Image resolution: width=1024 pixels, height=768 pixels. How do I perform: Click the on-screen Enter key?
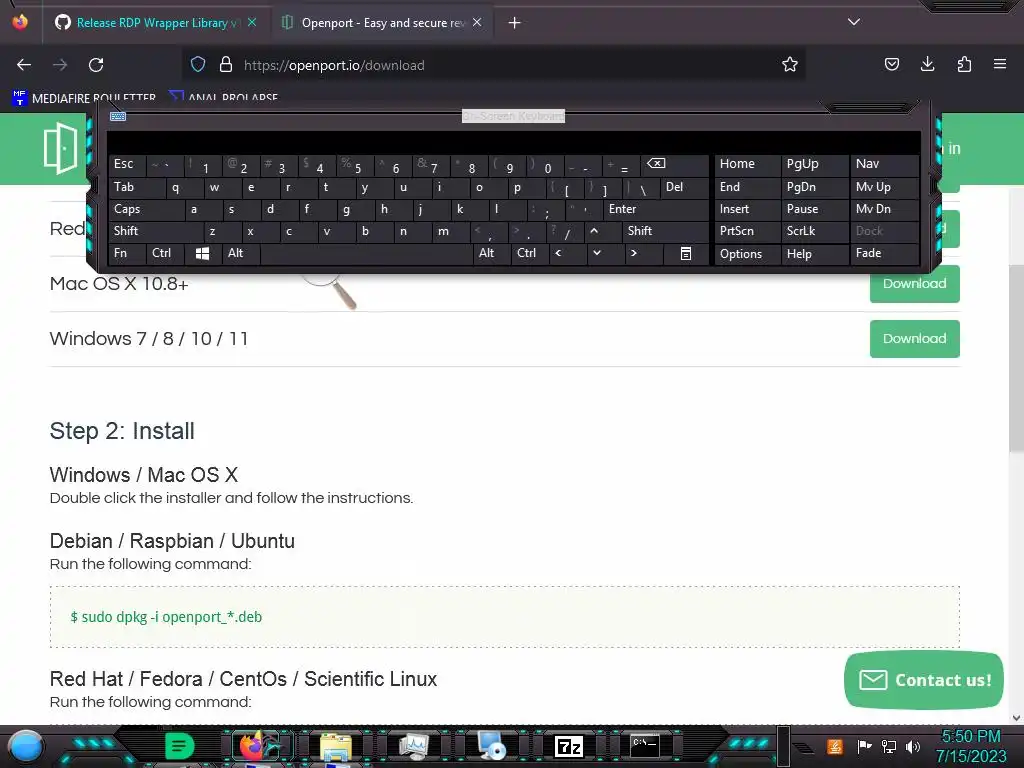coord(656,209)
